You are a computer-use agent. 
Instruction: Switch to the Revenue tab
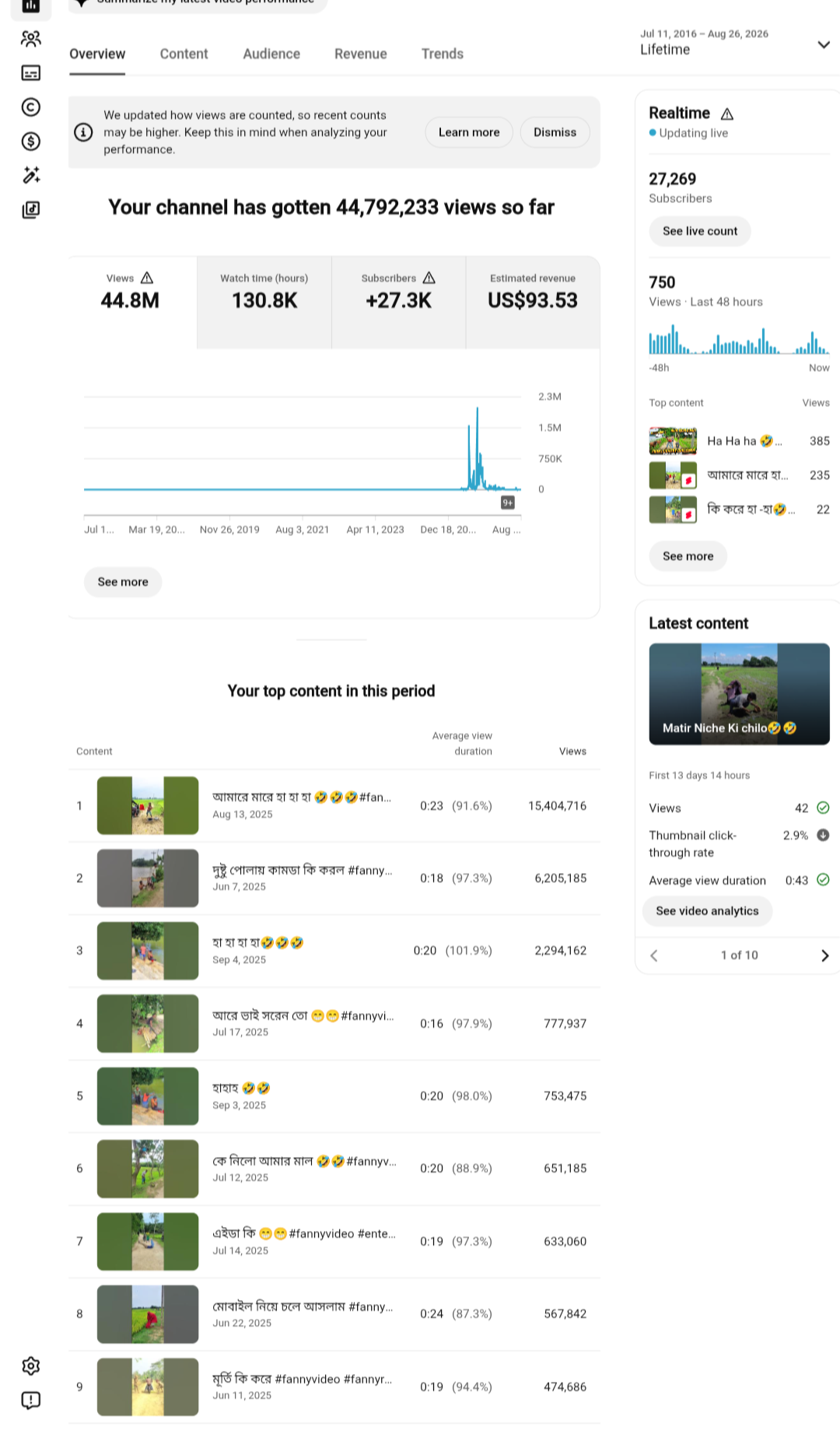click(361, 54)
